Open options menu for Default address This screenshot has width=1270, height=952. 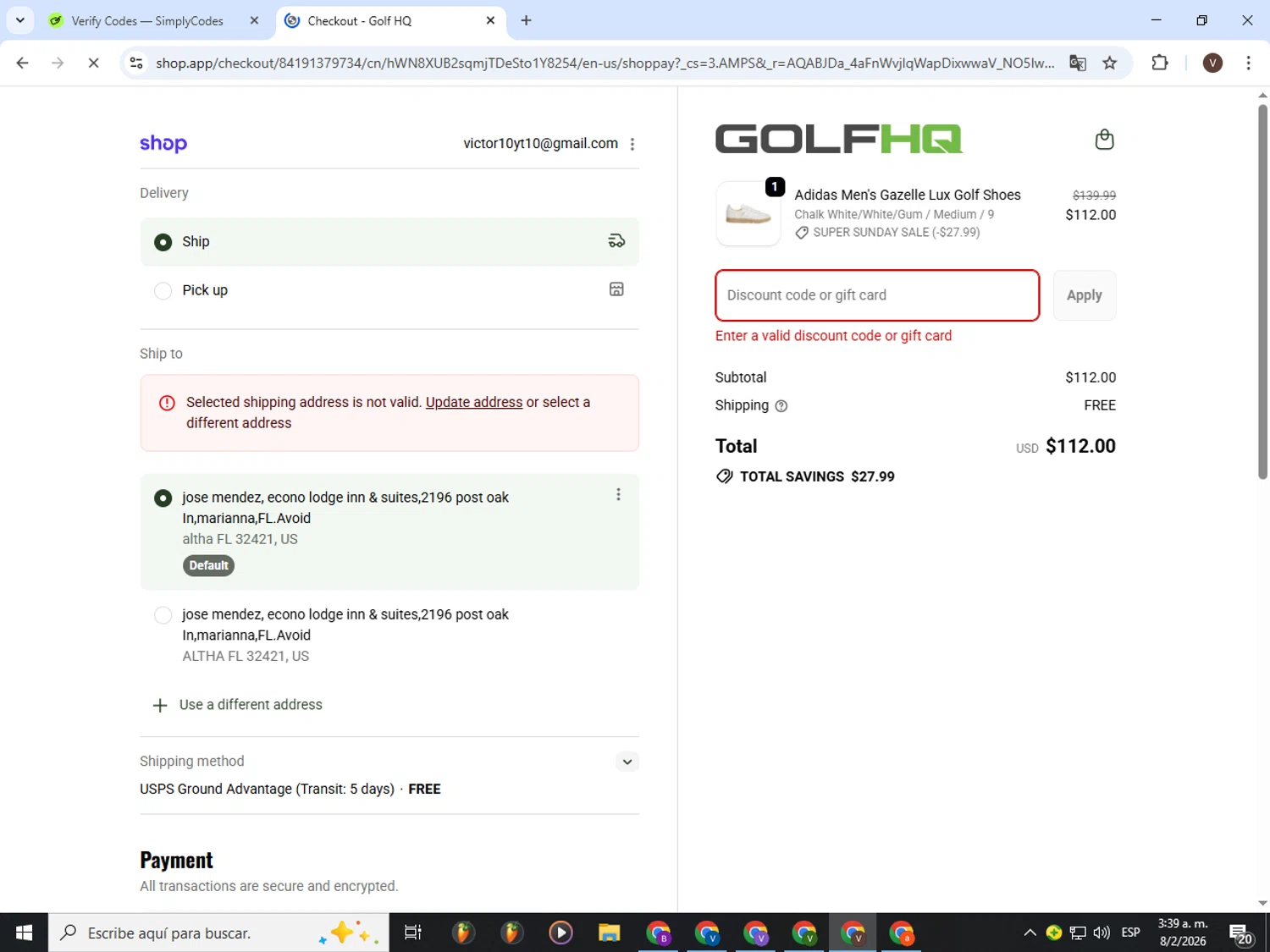[x=618, y=494]
